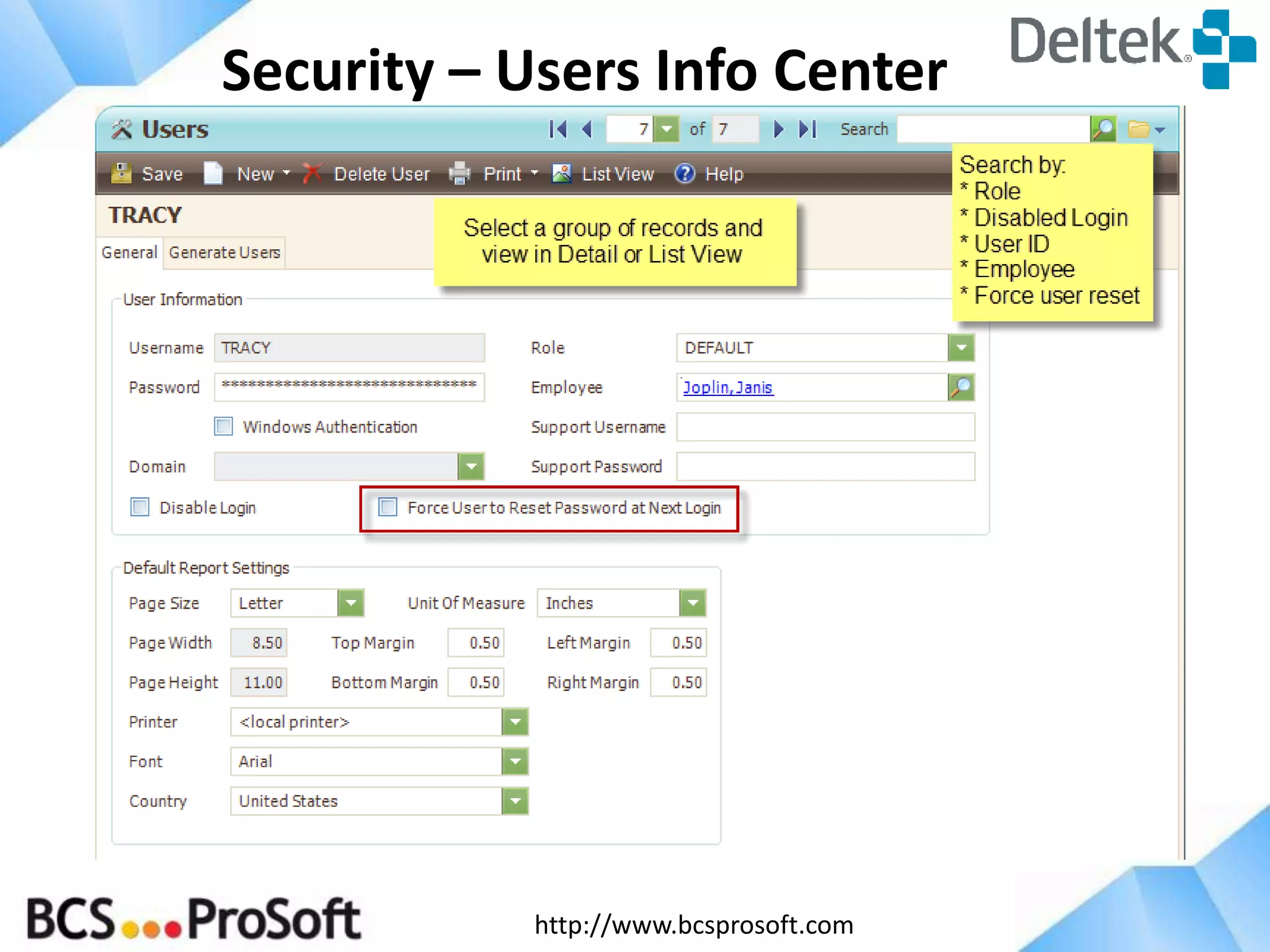Go to the previous user record
The width and height of the screenshot is (1270, 952).
point(587,130)
